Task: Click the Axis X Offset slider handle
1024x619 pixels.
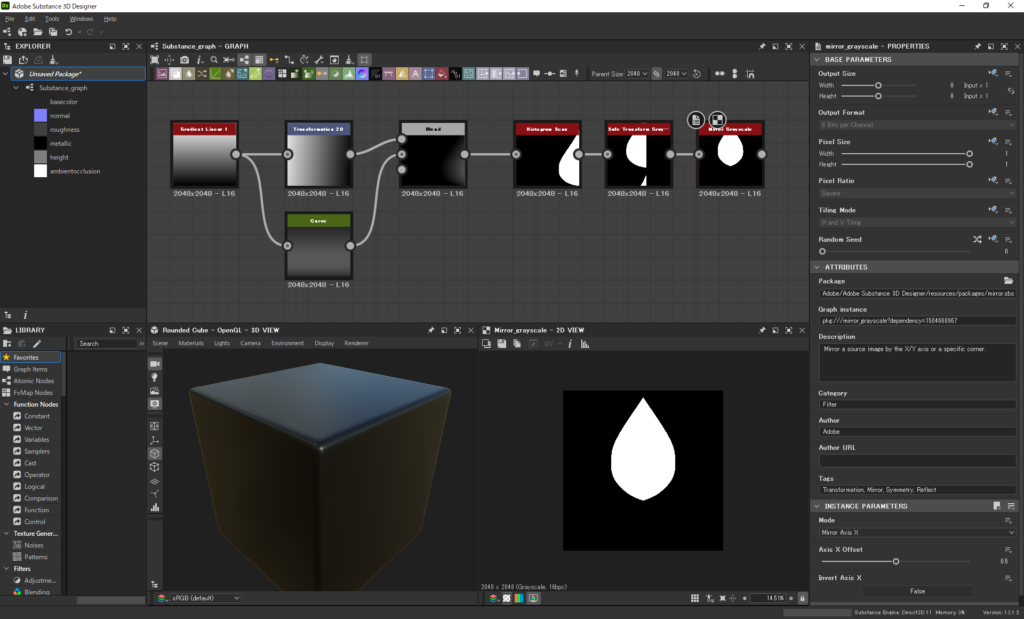Action: pyautogui.click(x=896, y=561)
